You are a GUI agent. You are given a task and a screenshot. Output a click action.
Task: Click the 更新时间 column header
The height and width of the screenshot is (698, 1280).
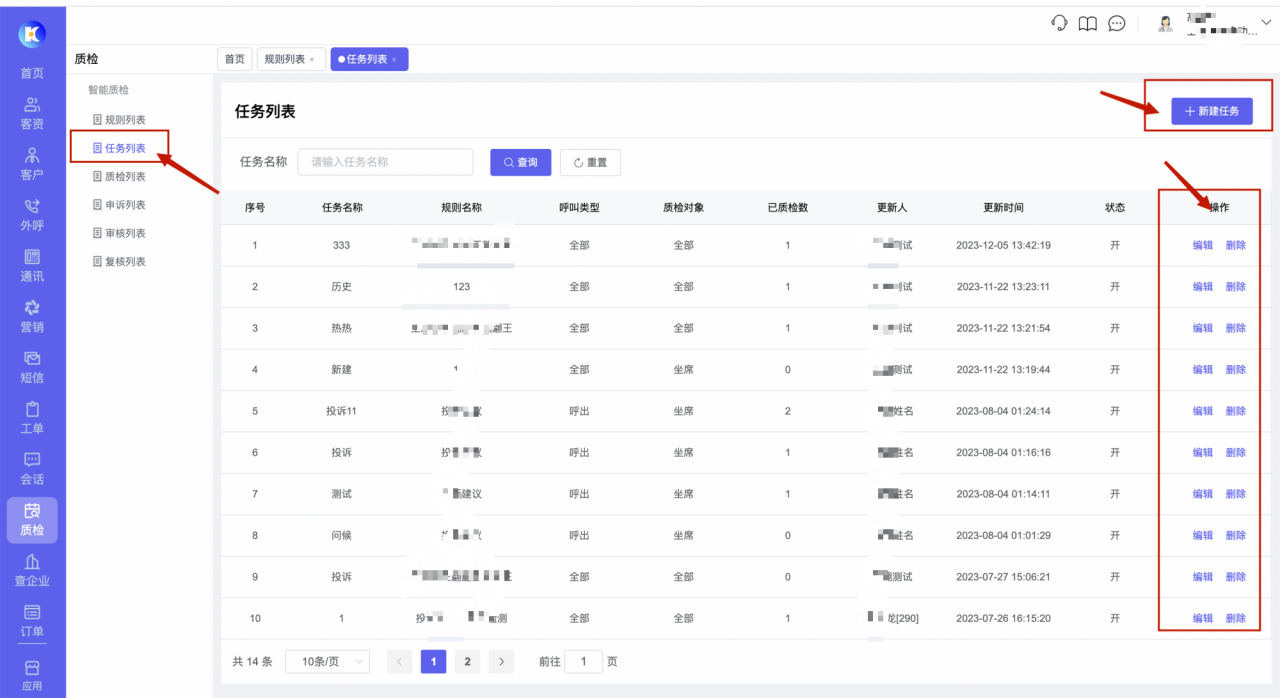point(1003,208)
